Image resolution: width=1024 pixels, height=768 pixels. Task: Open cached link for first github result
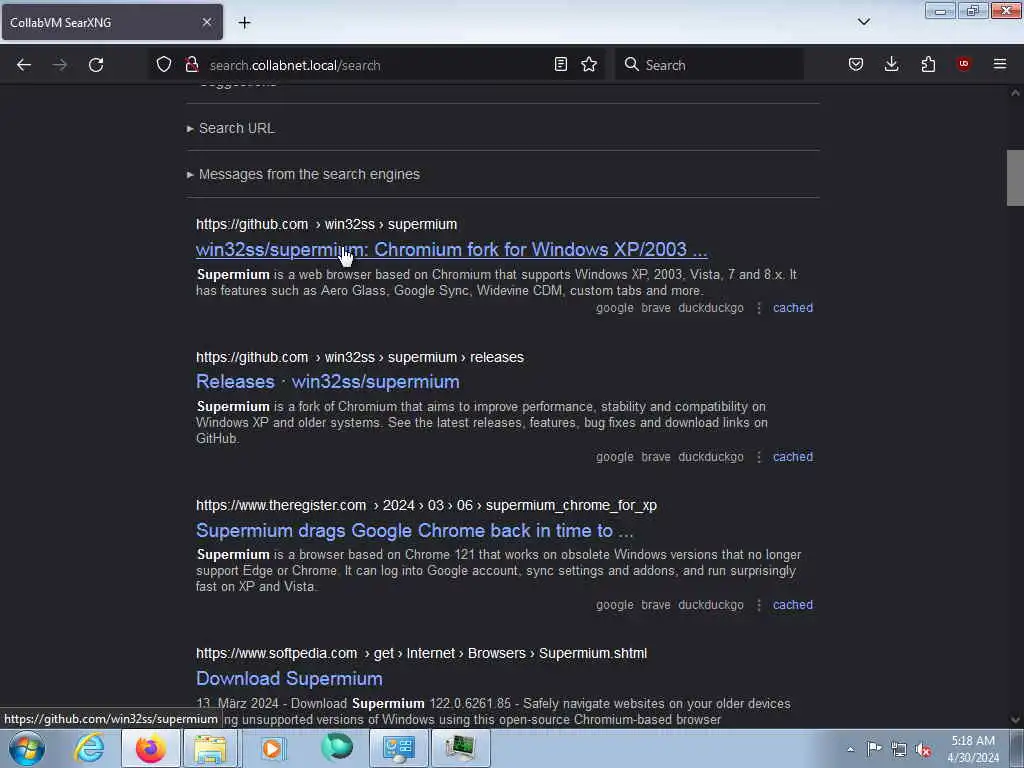(x=793, y=308)
